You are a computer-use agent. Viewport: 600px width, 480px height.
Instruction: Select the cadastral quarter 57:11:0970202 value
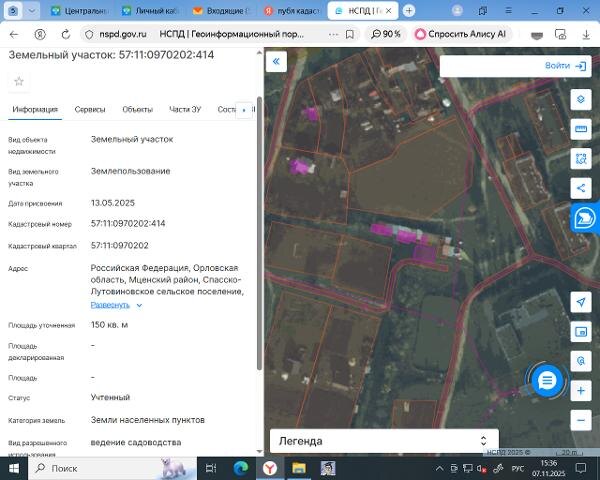tap(119, 245)
